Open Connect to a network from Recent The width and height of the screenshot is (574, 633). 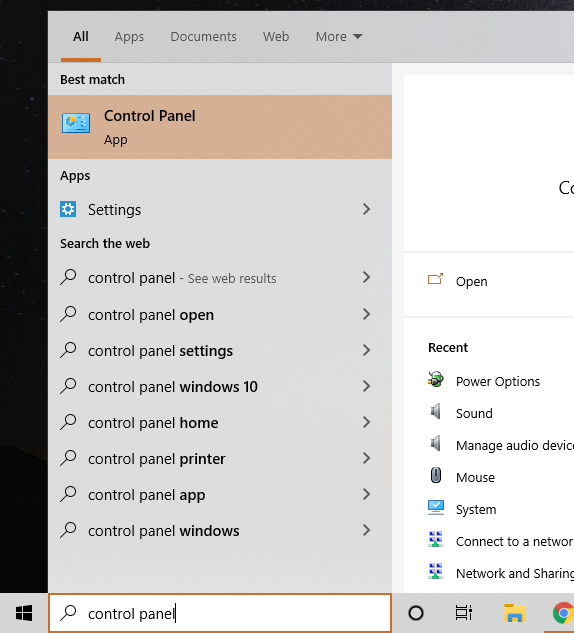(x=515, y=541)
